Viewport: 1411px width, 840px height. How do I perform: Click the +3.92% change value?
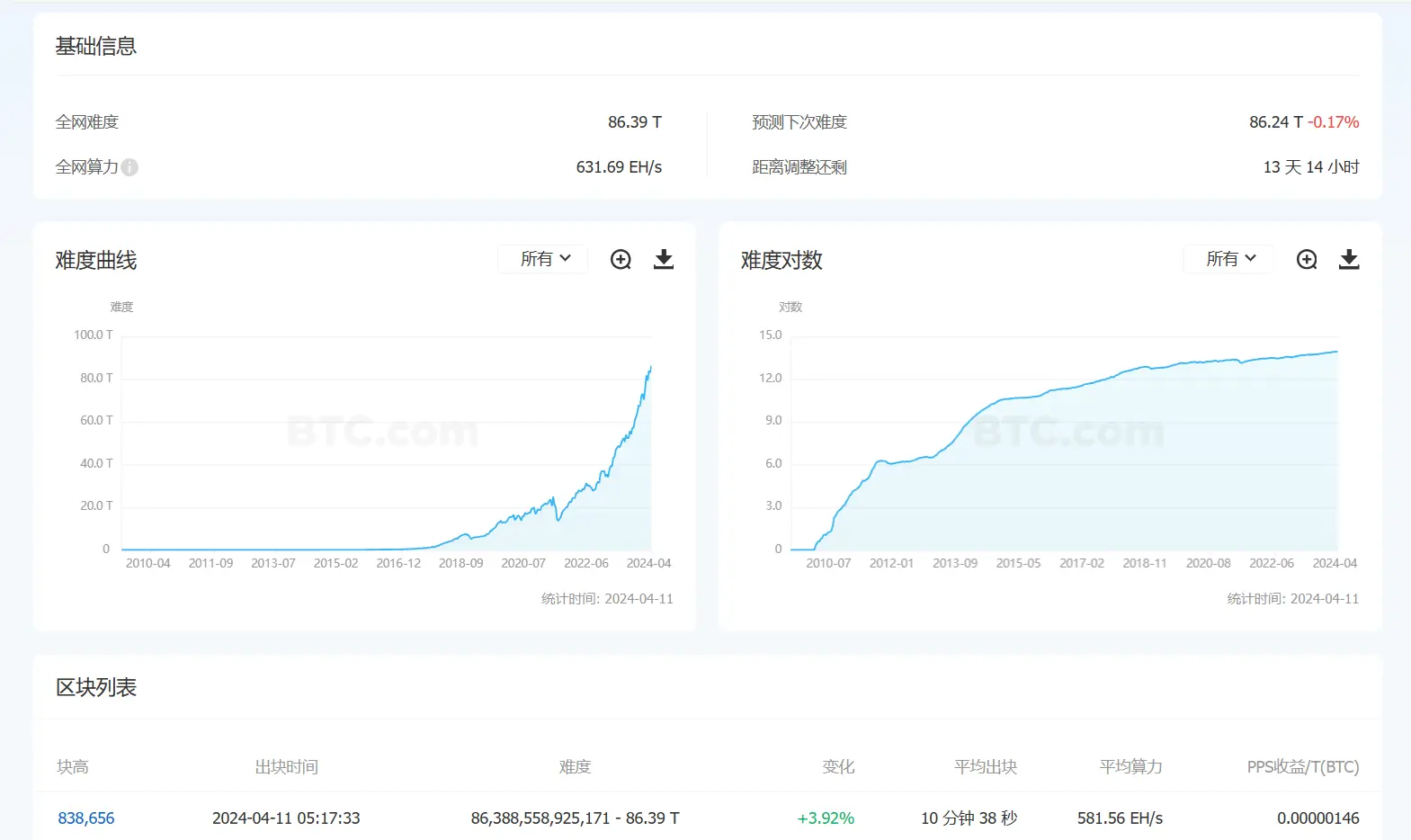(826, 818)
